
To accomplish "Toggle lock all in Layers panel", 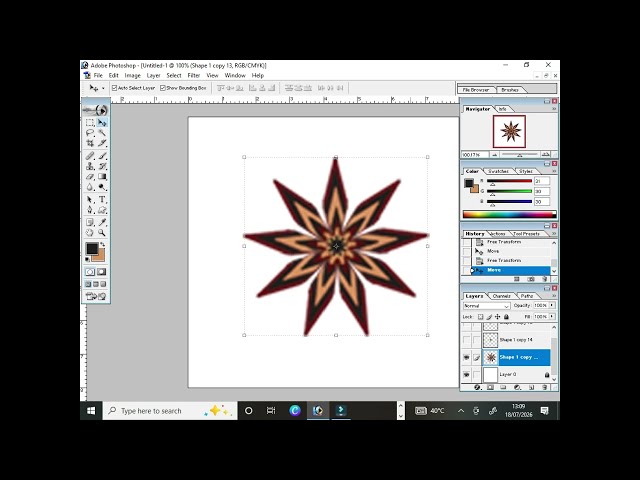I will click(506, 317).
